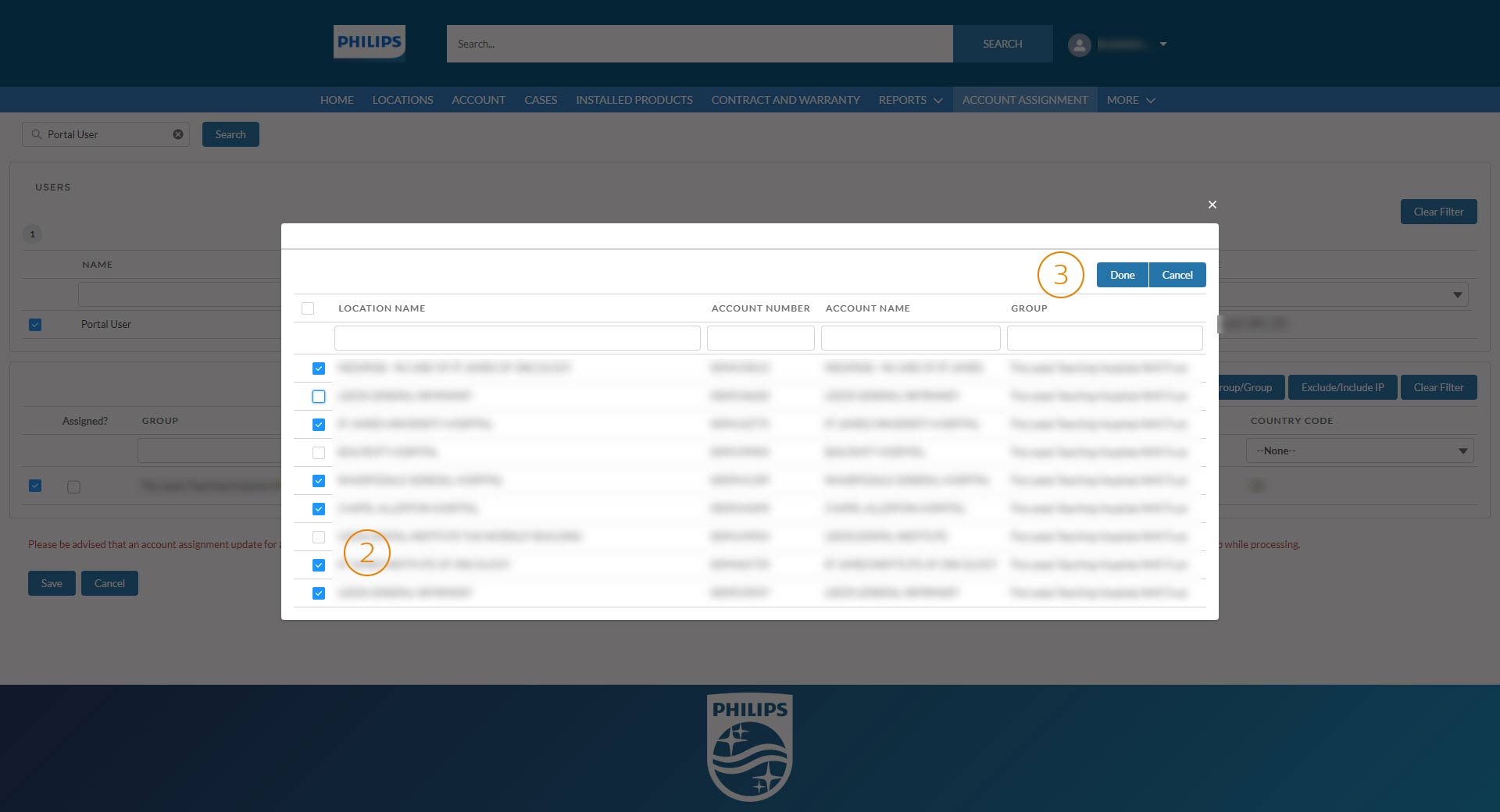Go to the INSTALLED PRODUCTS tab

(634, 100)
